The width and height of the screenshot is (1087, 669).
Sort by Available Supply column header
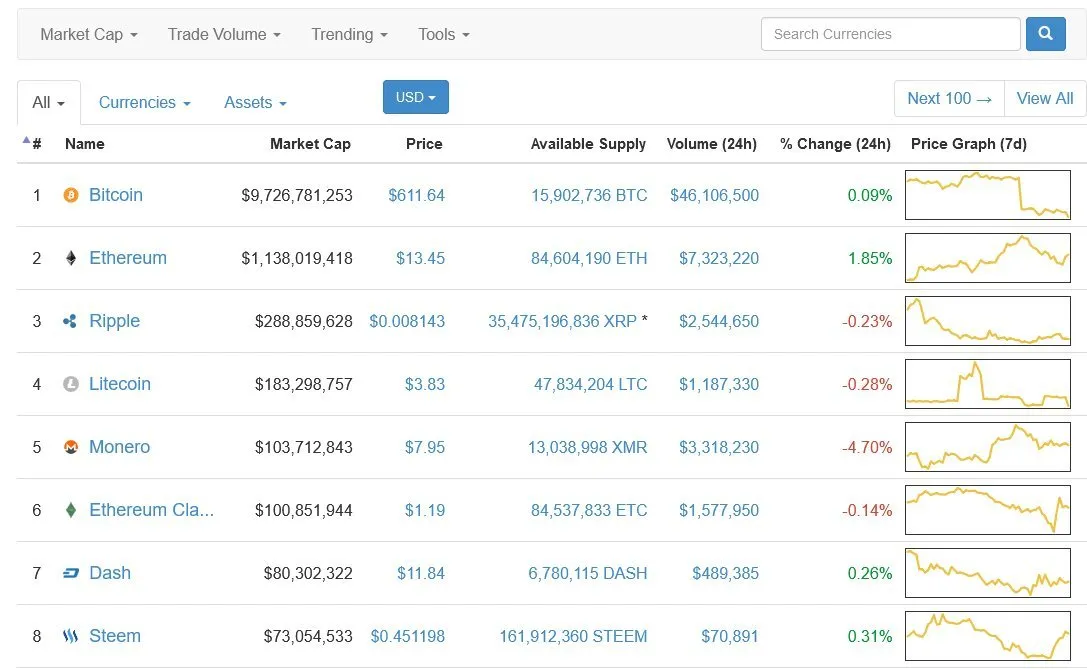click(589, 144)
